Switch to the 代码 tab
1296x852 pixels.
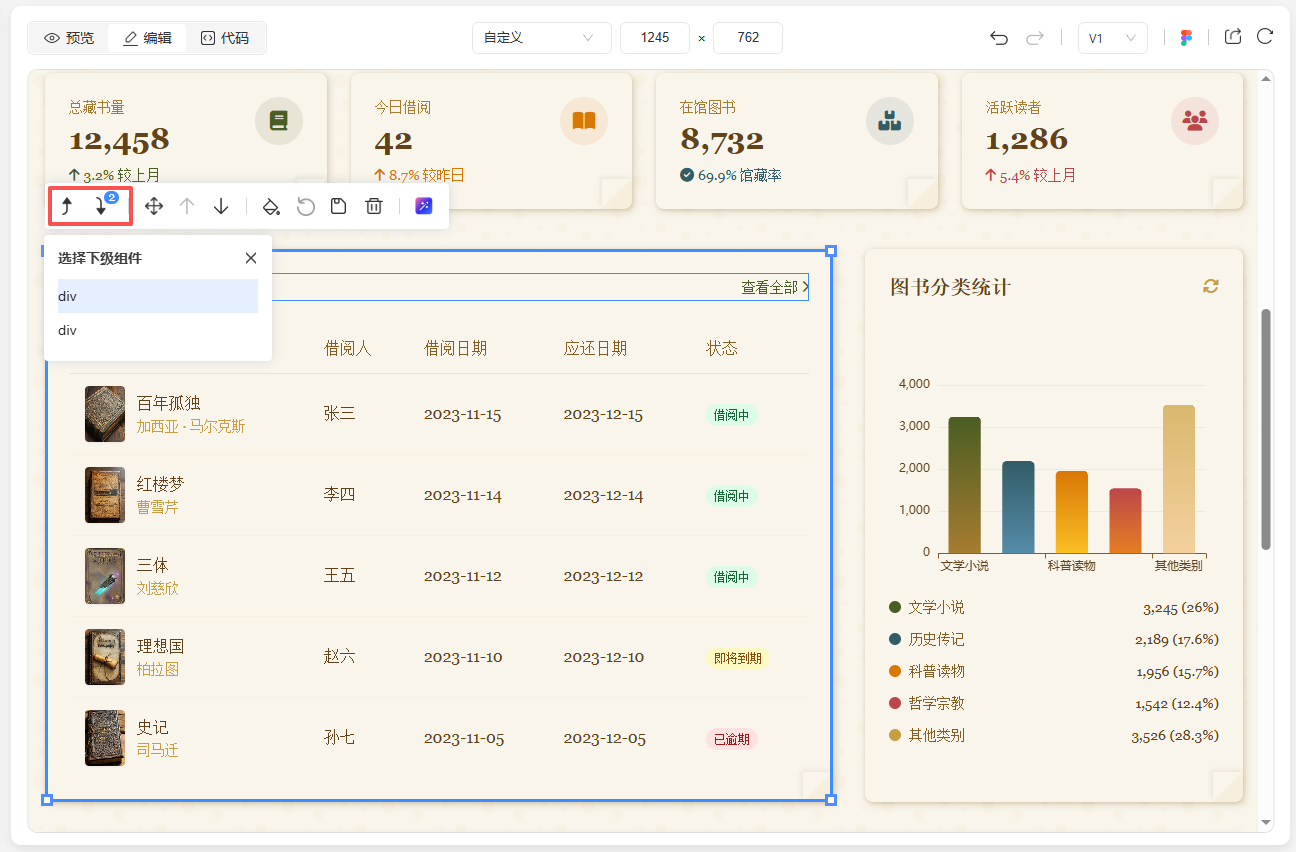point(224,38)
